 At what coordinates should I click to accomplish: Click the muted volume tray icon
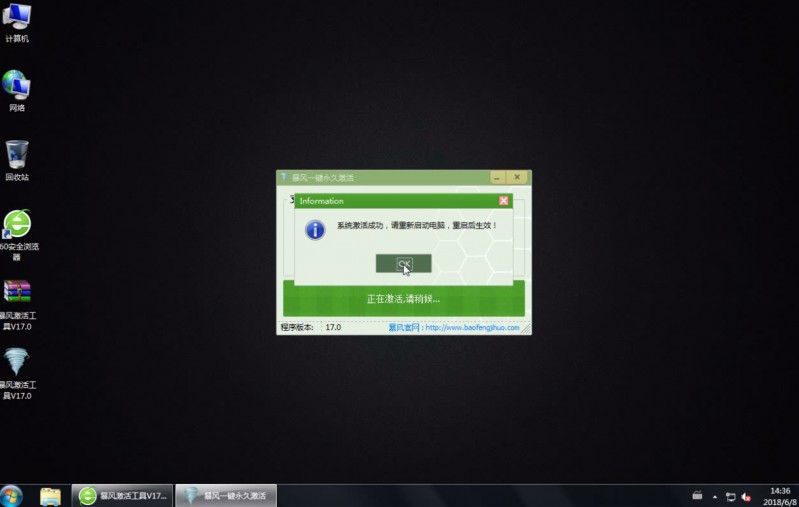point(746,496)
